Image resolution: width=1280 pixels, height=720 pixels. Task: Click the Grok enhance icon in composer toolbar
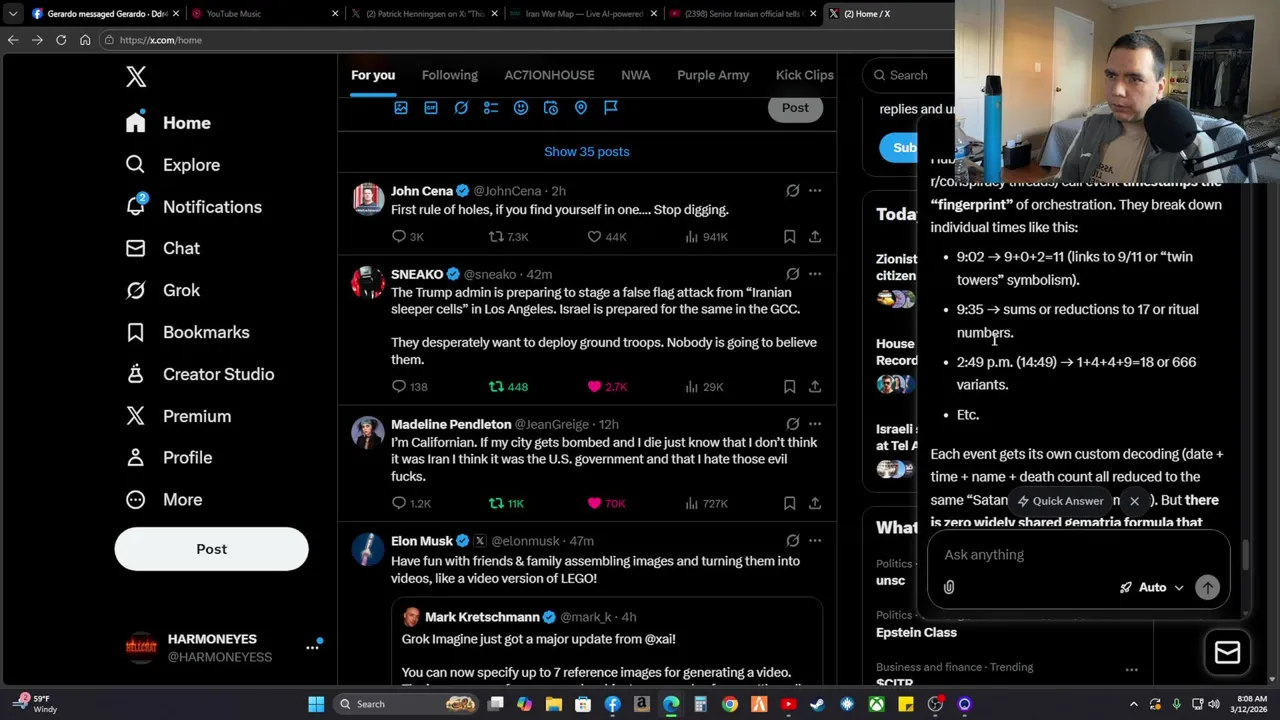[461, 107]
